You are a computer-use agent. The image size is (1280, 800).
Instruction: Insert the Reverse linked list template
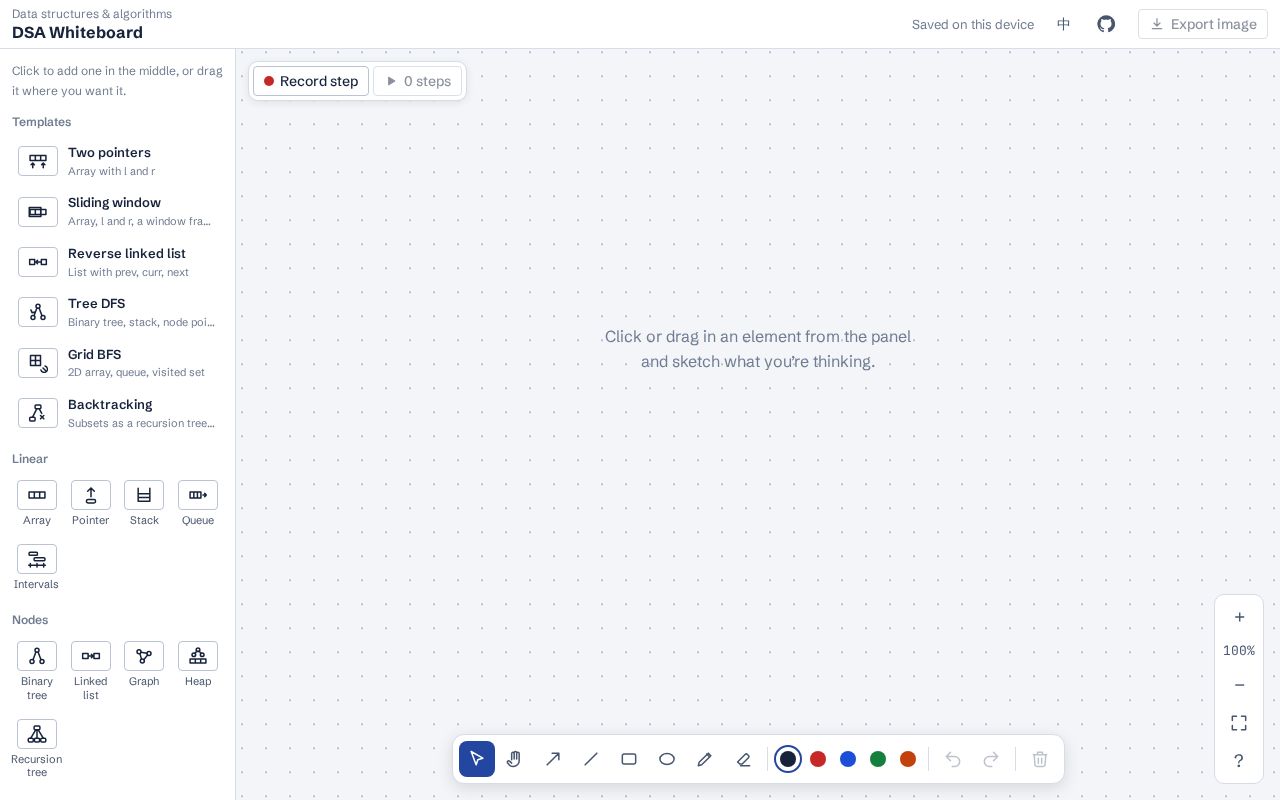tap(118, 262)
